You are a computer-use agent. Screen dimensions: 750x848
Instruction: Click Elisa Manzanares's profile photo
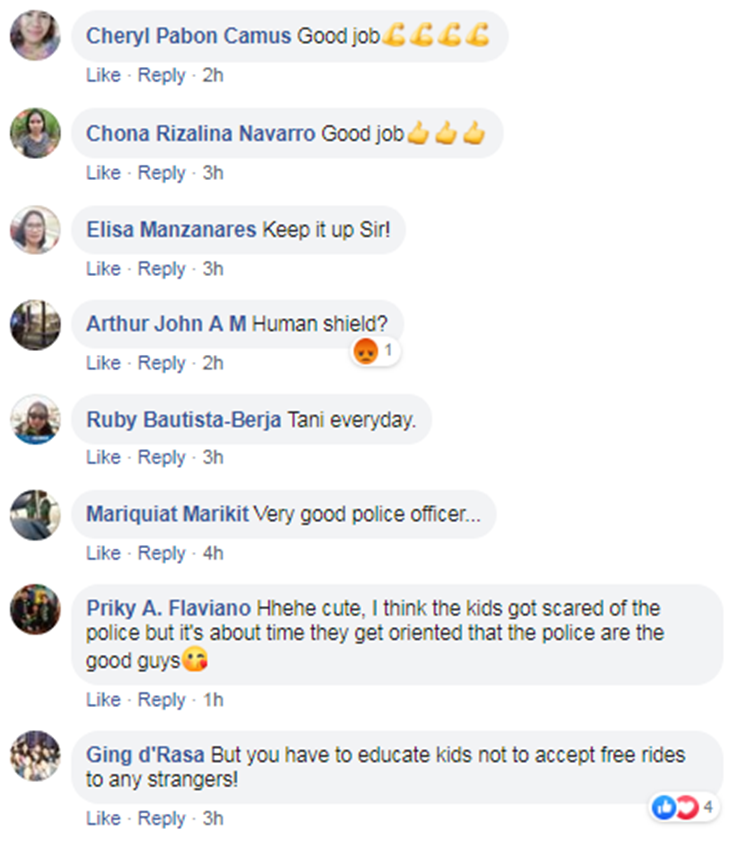[35, 230]
